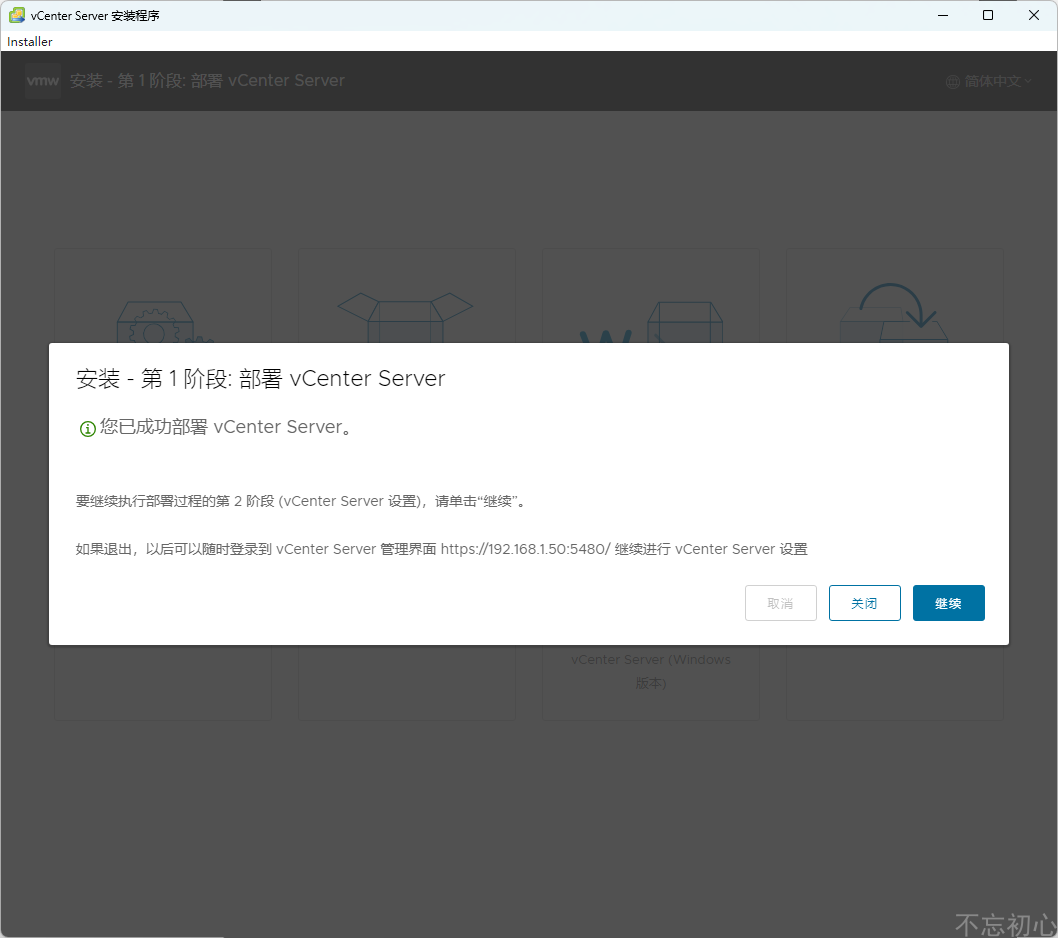
Task: Click the 关闭 close button in dialog
Action: pos(864,603)
